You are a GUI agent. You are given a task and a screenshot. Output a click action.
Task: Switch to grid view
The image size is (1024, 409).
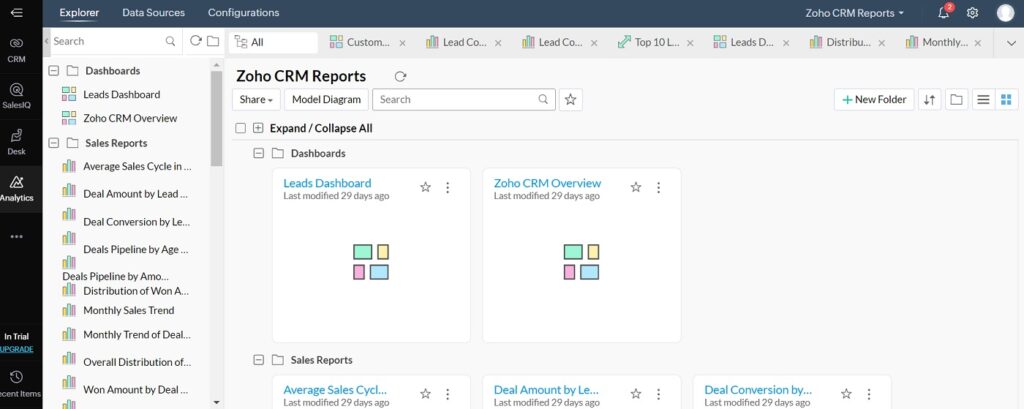[x=1006, y=99]
